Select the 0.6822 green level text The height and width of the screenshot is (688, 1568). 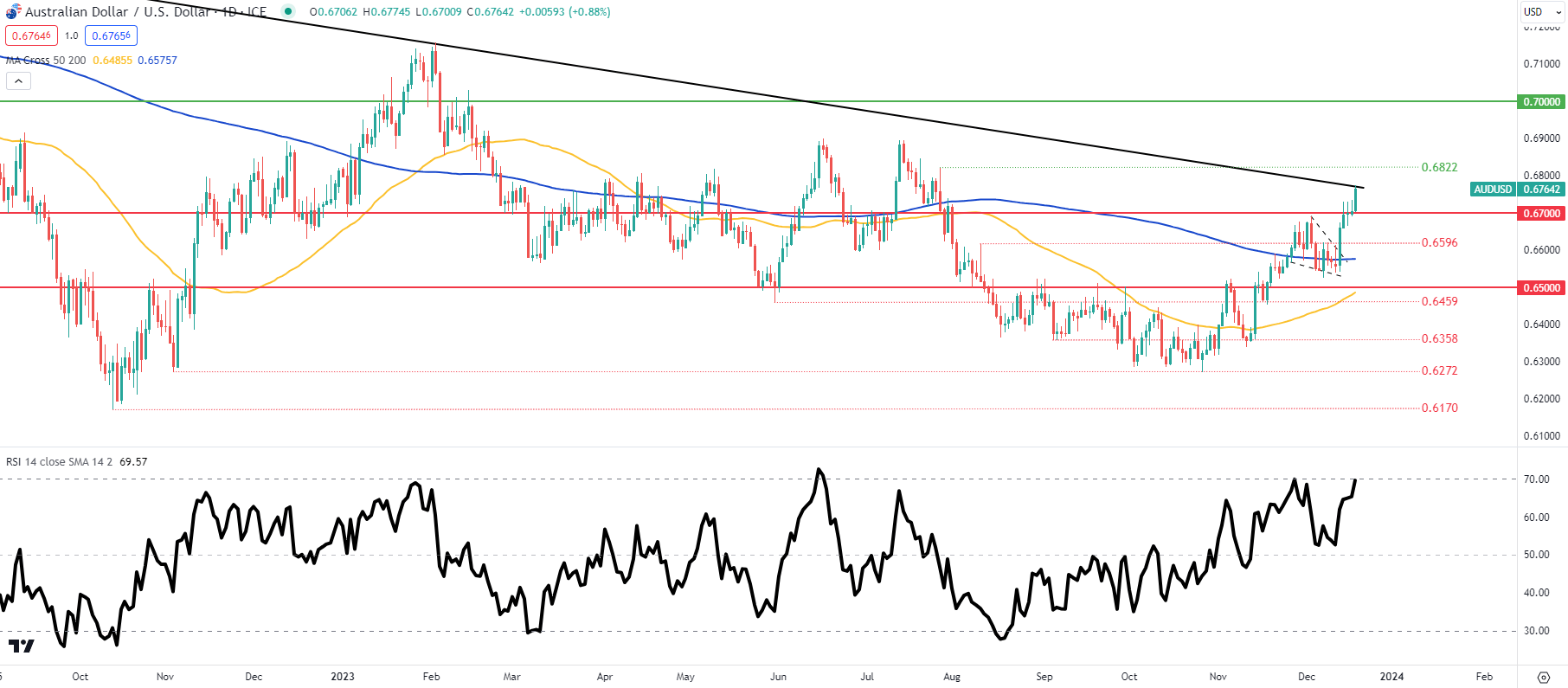1439,167
